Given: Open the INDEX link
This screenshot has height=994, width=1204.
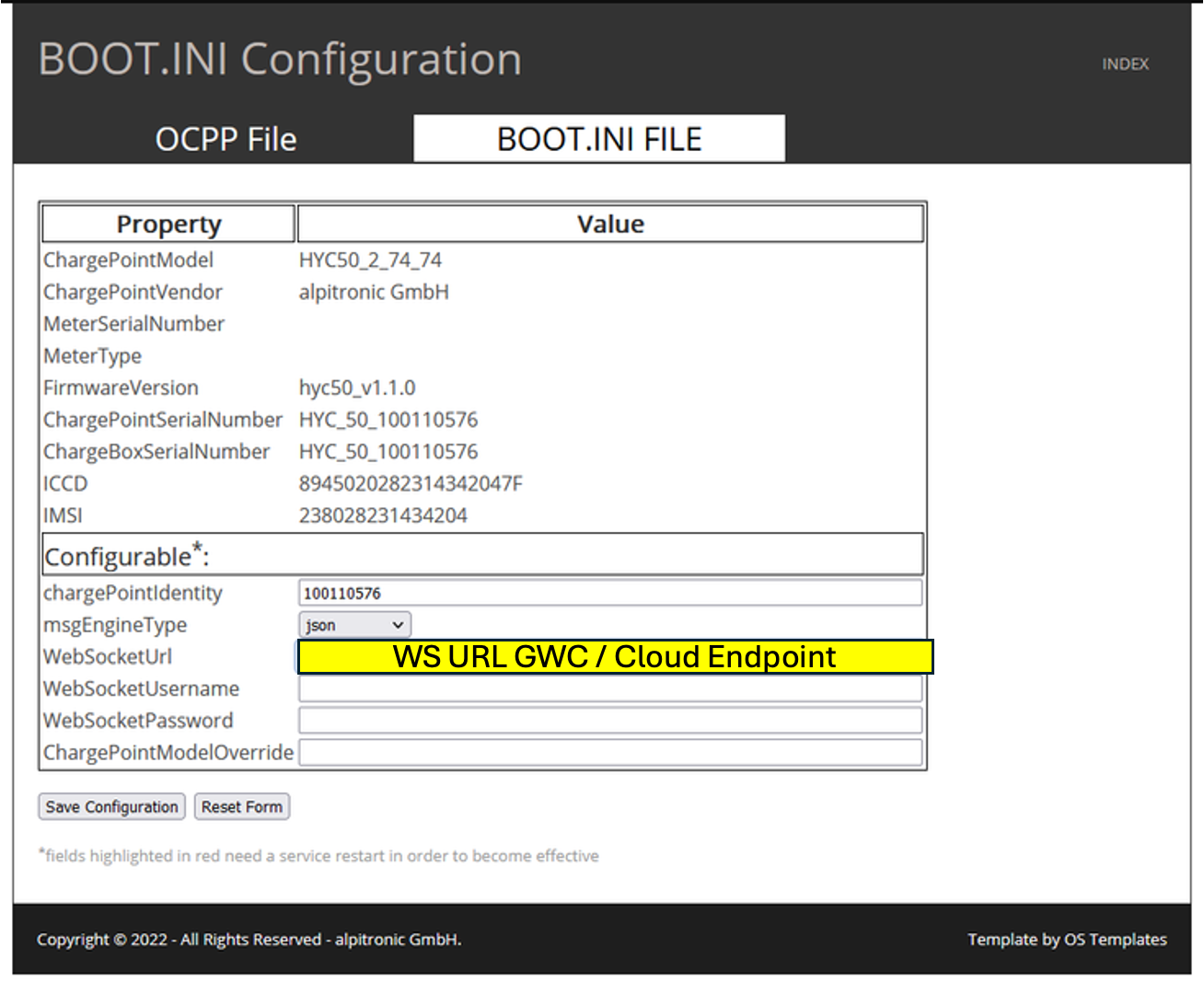Looking at the screenshot, I should 1125,64.
